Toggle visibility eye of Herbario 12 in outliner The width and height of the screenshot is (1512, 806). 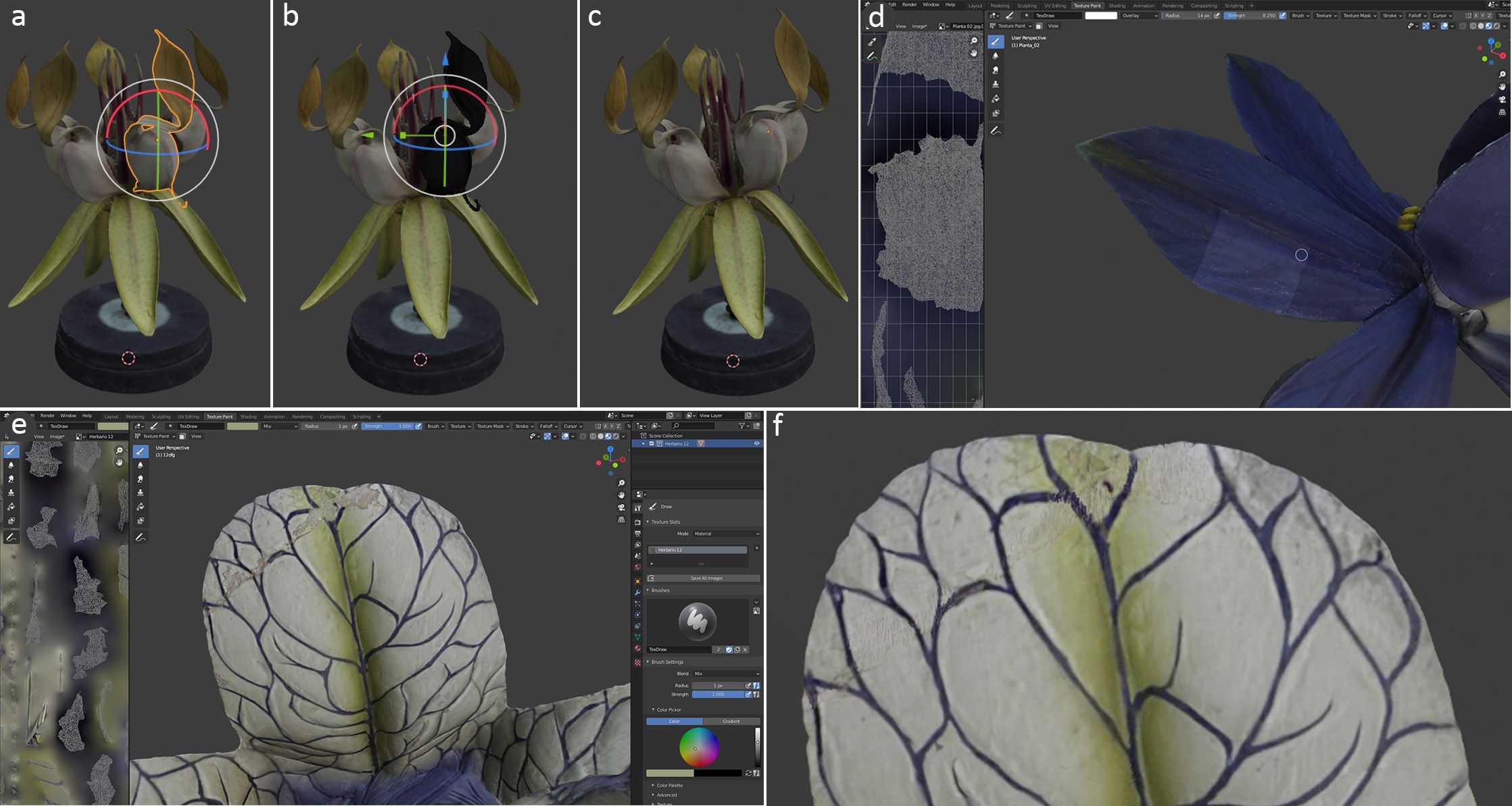(x=756, y=444)
